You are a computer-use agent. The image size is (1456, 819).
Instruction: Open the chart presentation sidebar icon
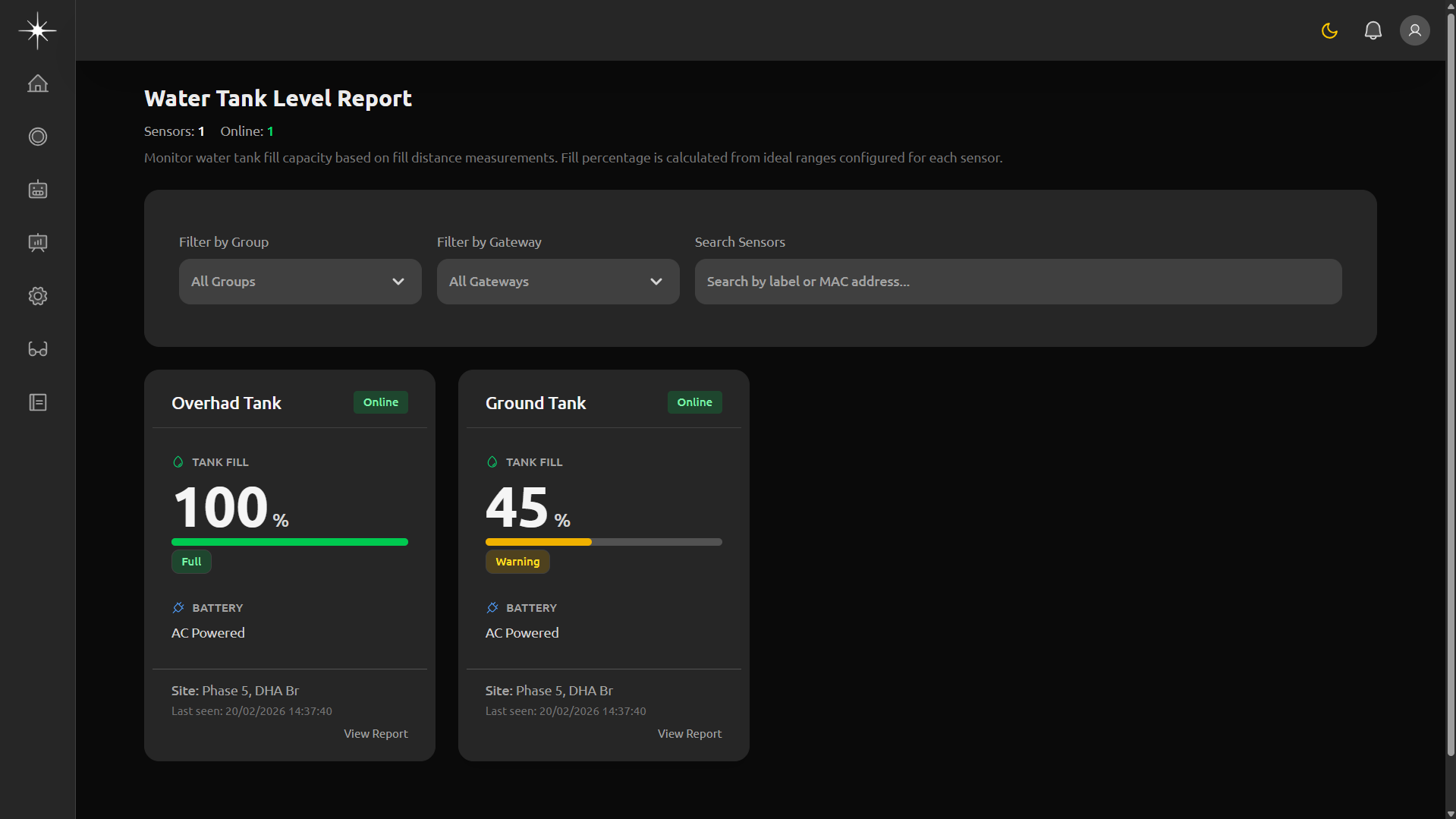click(x=37, y=243)
